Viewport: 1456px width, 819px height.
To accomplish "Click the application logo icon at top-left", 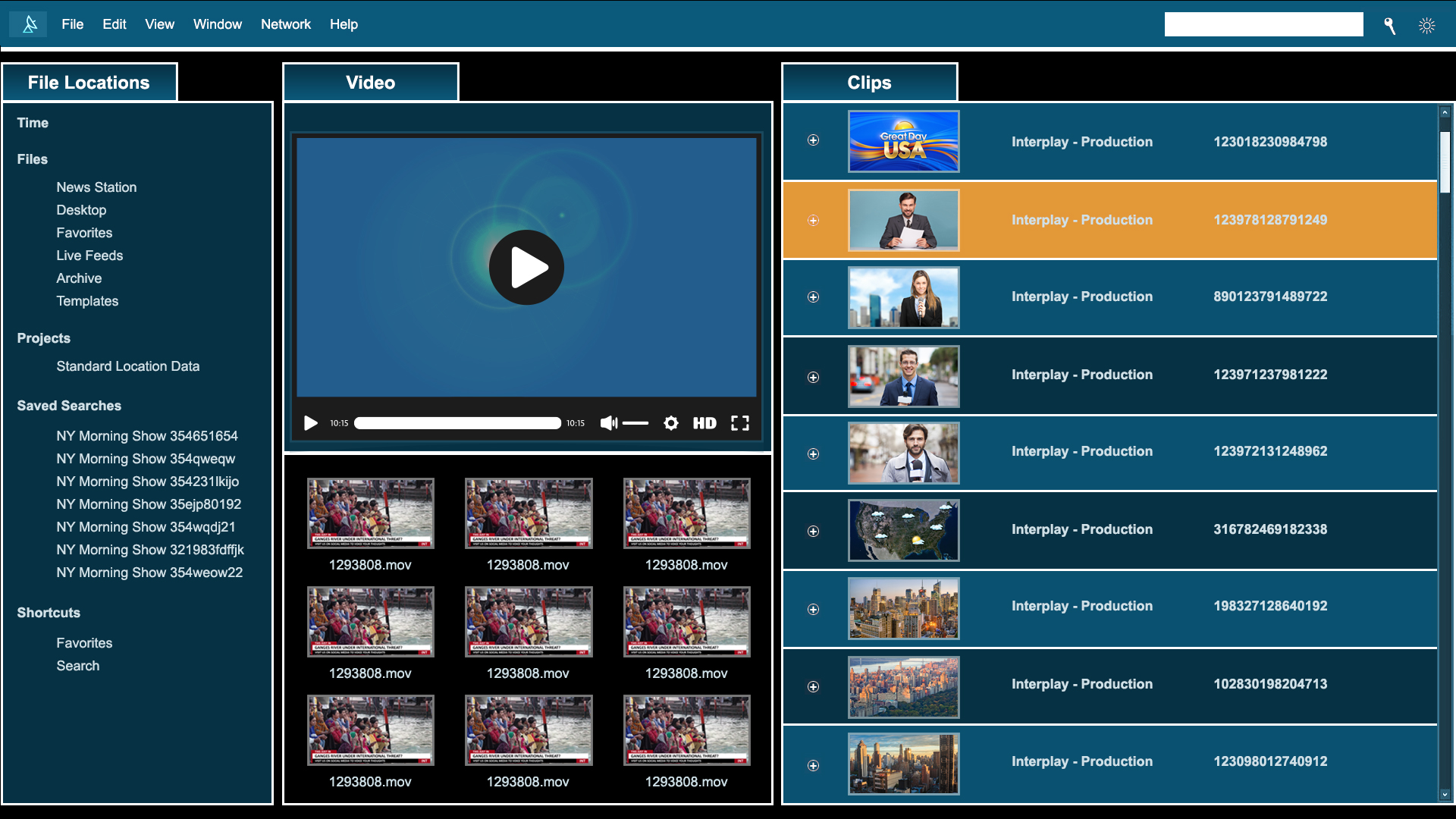I will click(x=29, y=24).
